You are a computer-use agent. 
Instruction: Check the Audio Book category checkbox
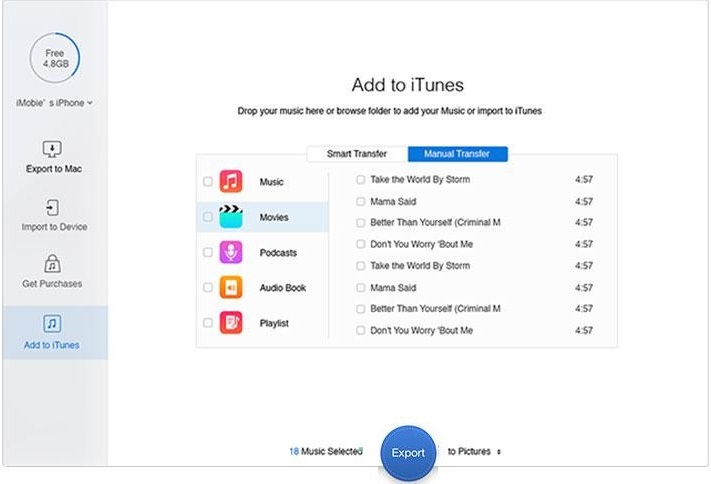208,288
